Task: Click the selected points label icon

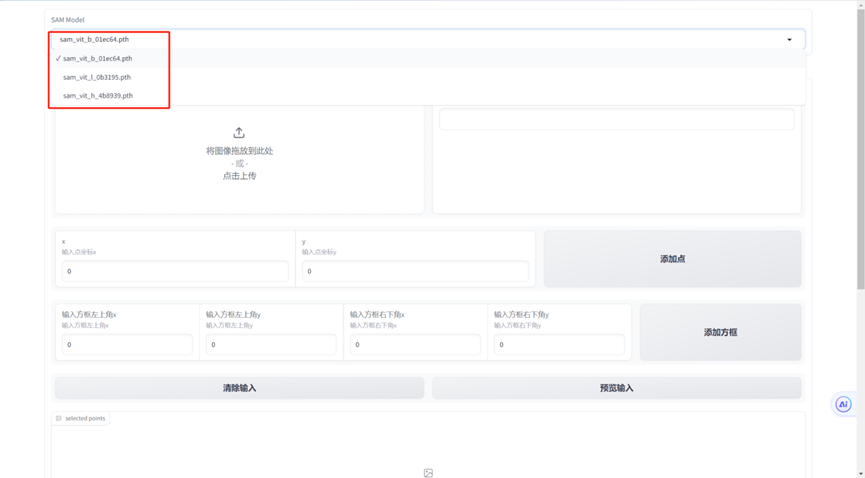Action: click(x=59, y=418)
